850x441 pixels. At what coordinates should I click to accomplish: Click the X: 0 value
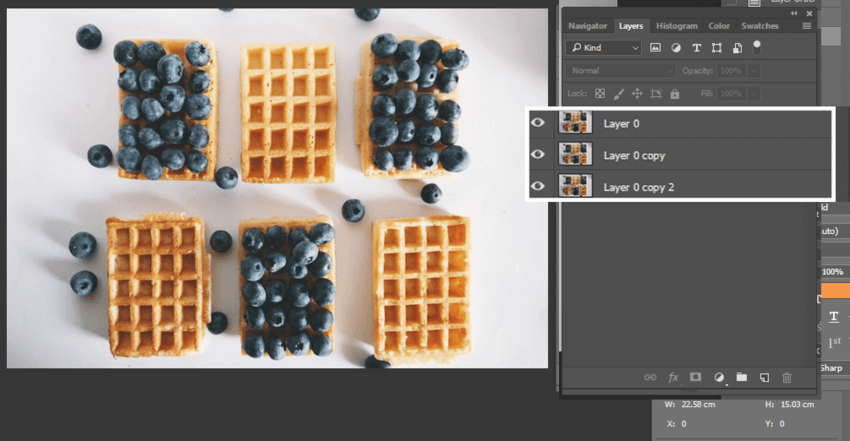pos(684,424)
